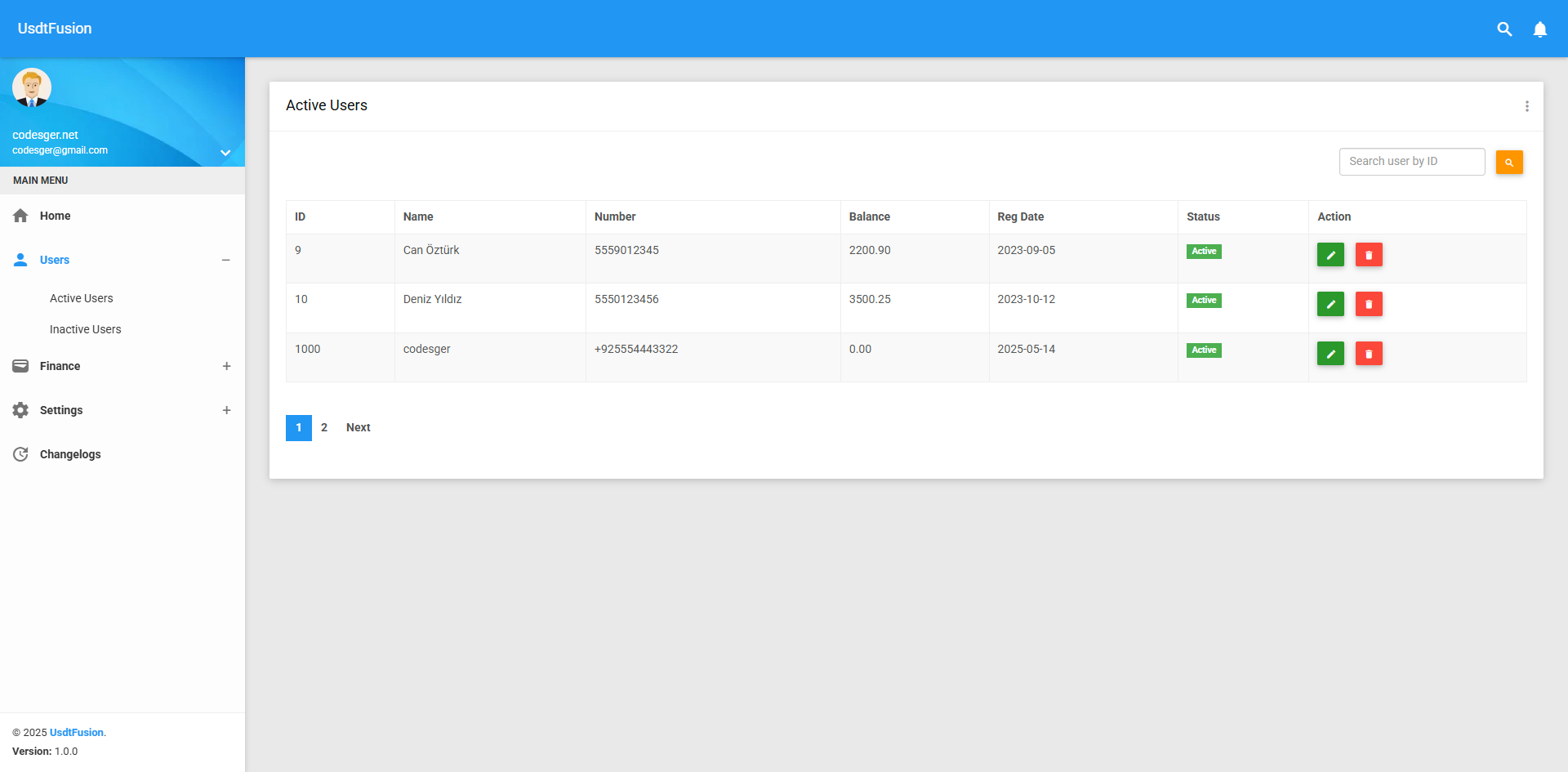The height and width of the screenshot is (772, 1568).
Task: Expand the Finance menu section
Action: 226,366
